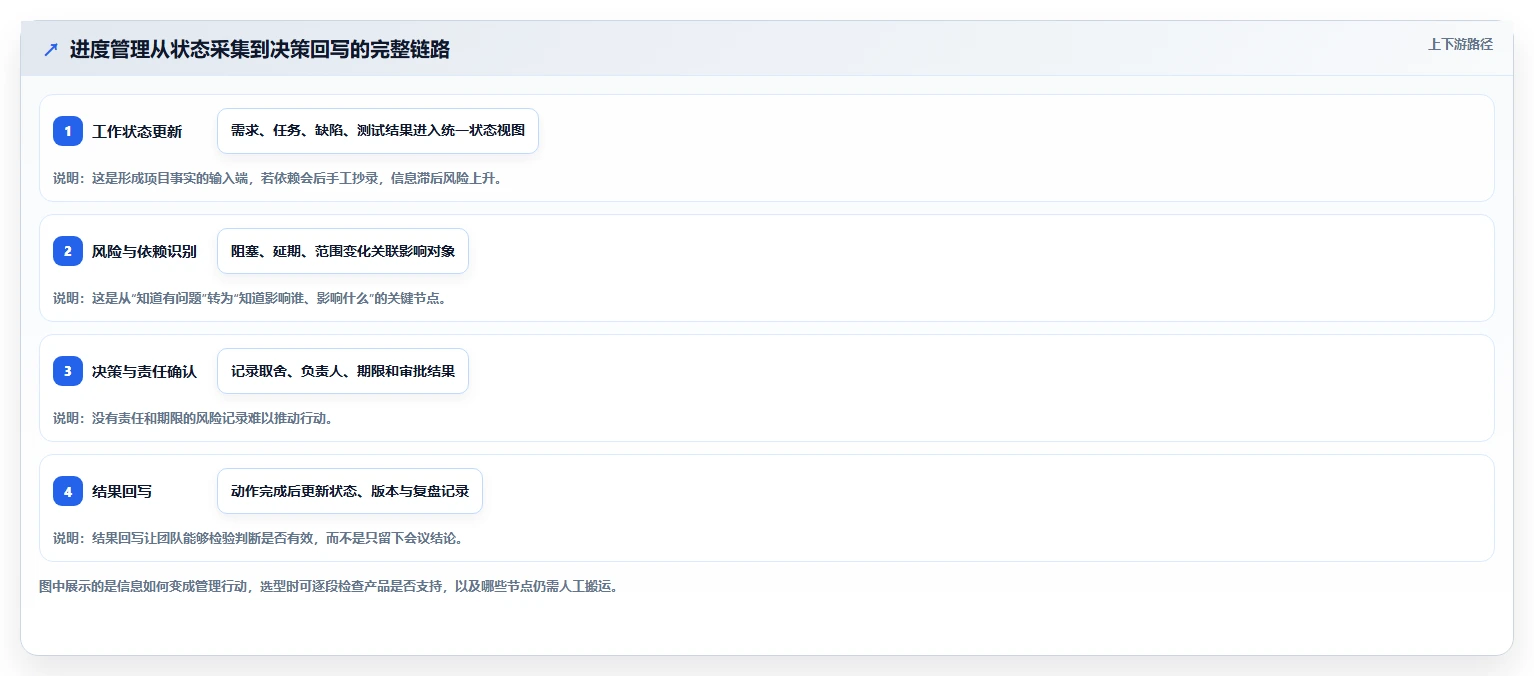Click the 阻塞、延期、范围变化关联影响对象 chip
This screenshot has width=1534, height=676.
[x=343, y=251]
